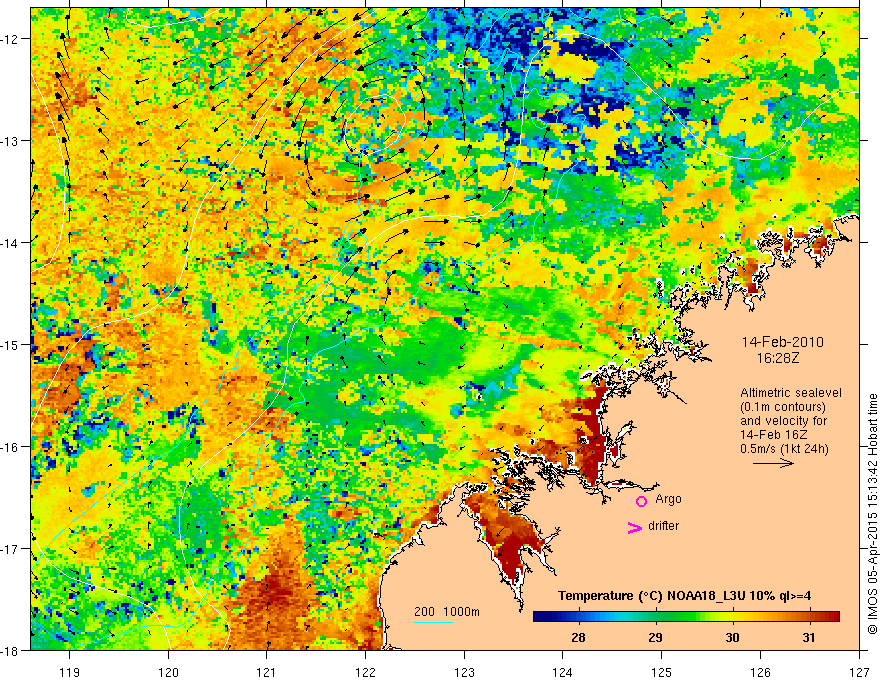Click the magenta Argo circle legend symbol

[x=641, y=501]
